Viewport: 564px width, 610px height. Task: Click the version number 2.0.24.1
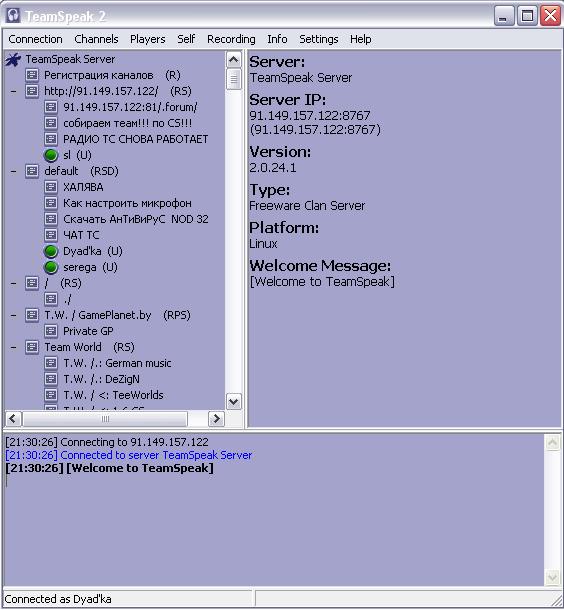coord(273,168)
